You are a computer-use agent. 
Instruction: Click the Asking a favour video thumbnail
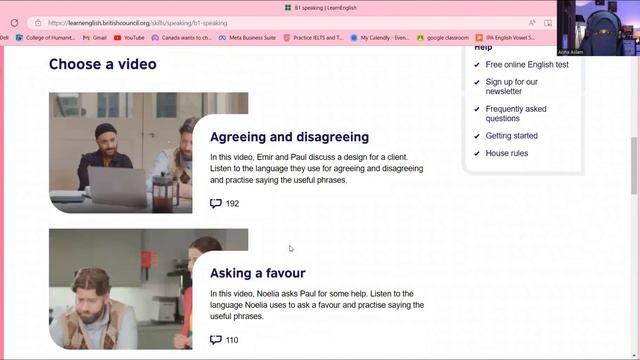tap(122, 289)
